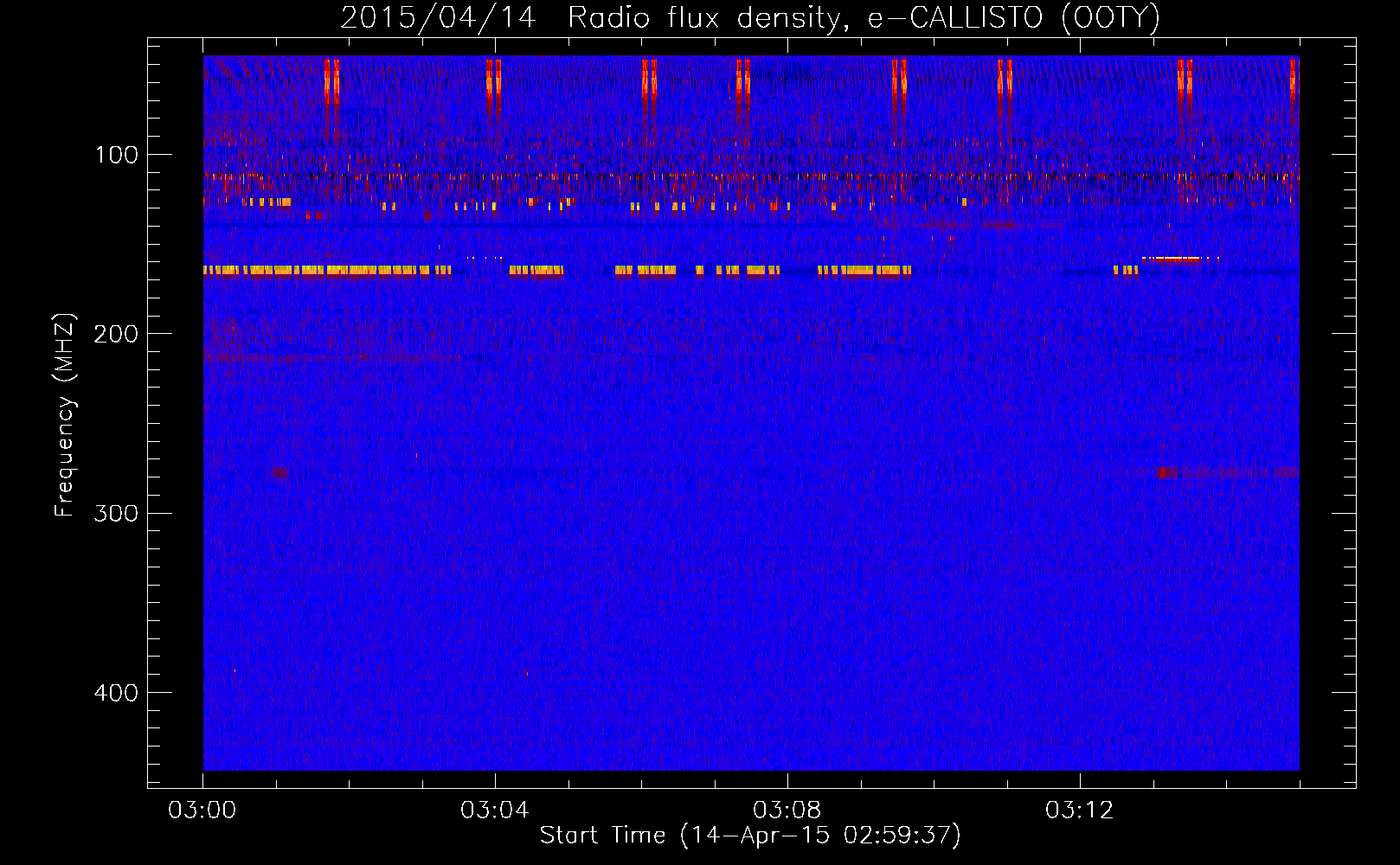Select the 200 frequency tick label
This screenshot has width=1400, height=865.
point(117,334)
